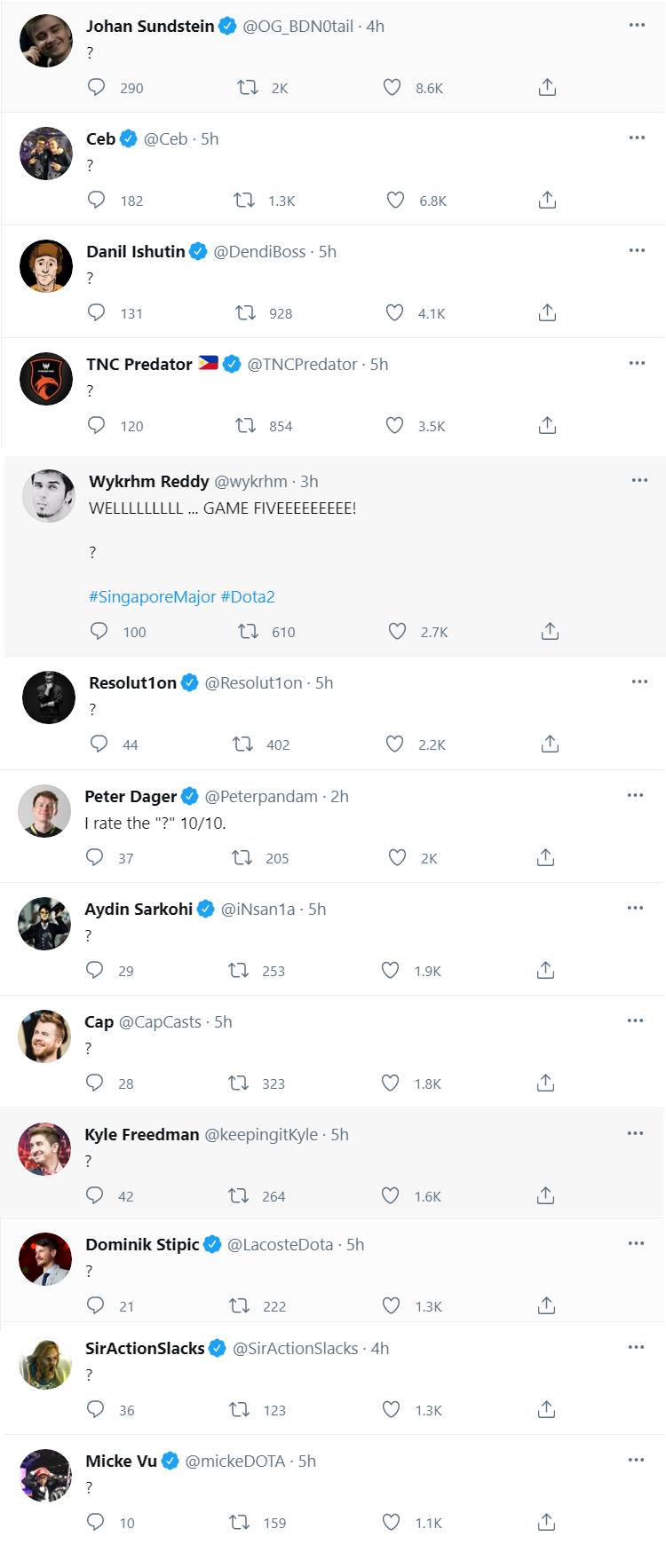Open the ellipsis menu on TNC Predator's tweet

636,362
